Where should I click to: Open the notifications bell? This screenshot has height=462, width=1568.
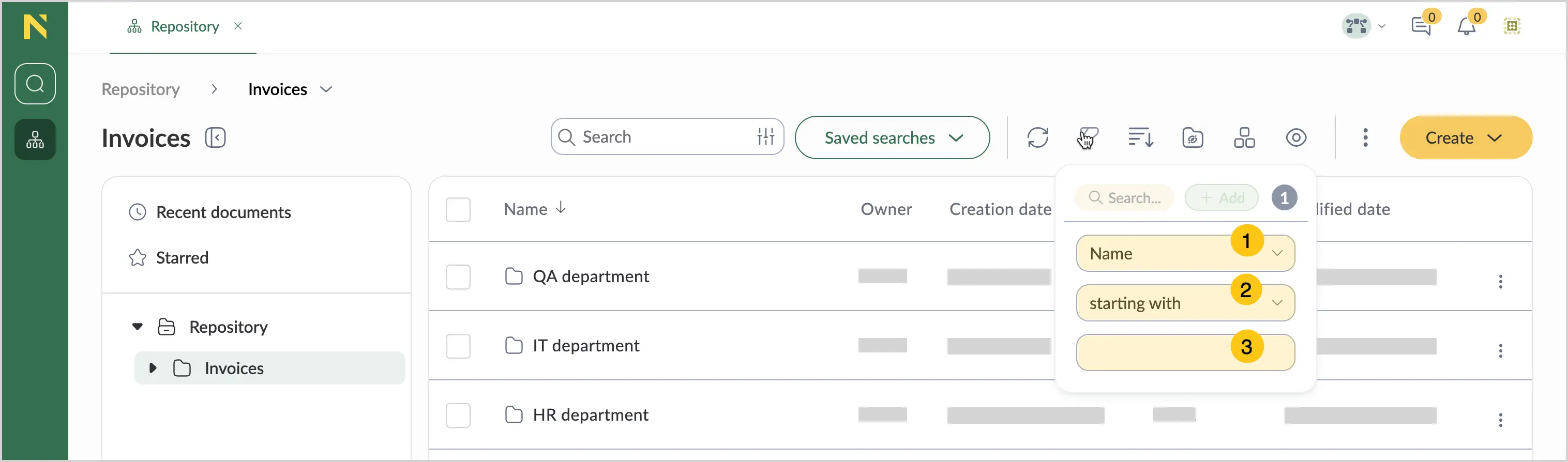click(x=1466, y=26)
